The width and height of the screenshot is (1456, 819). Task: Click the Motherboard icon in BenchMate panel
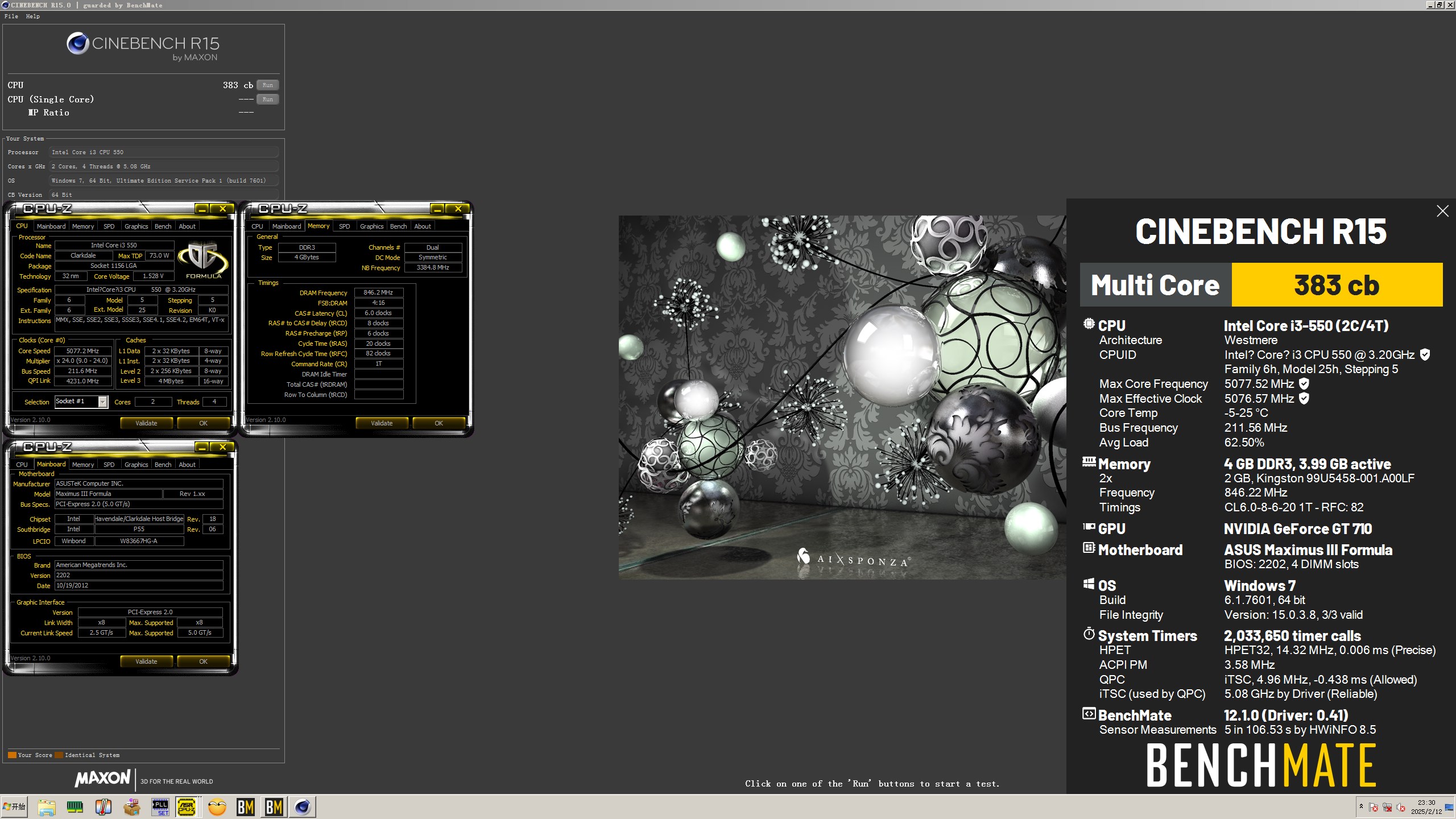point(1089,548)
